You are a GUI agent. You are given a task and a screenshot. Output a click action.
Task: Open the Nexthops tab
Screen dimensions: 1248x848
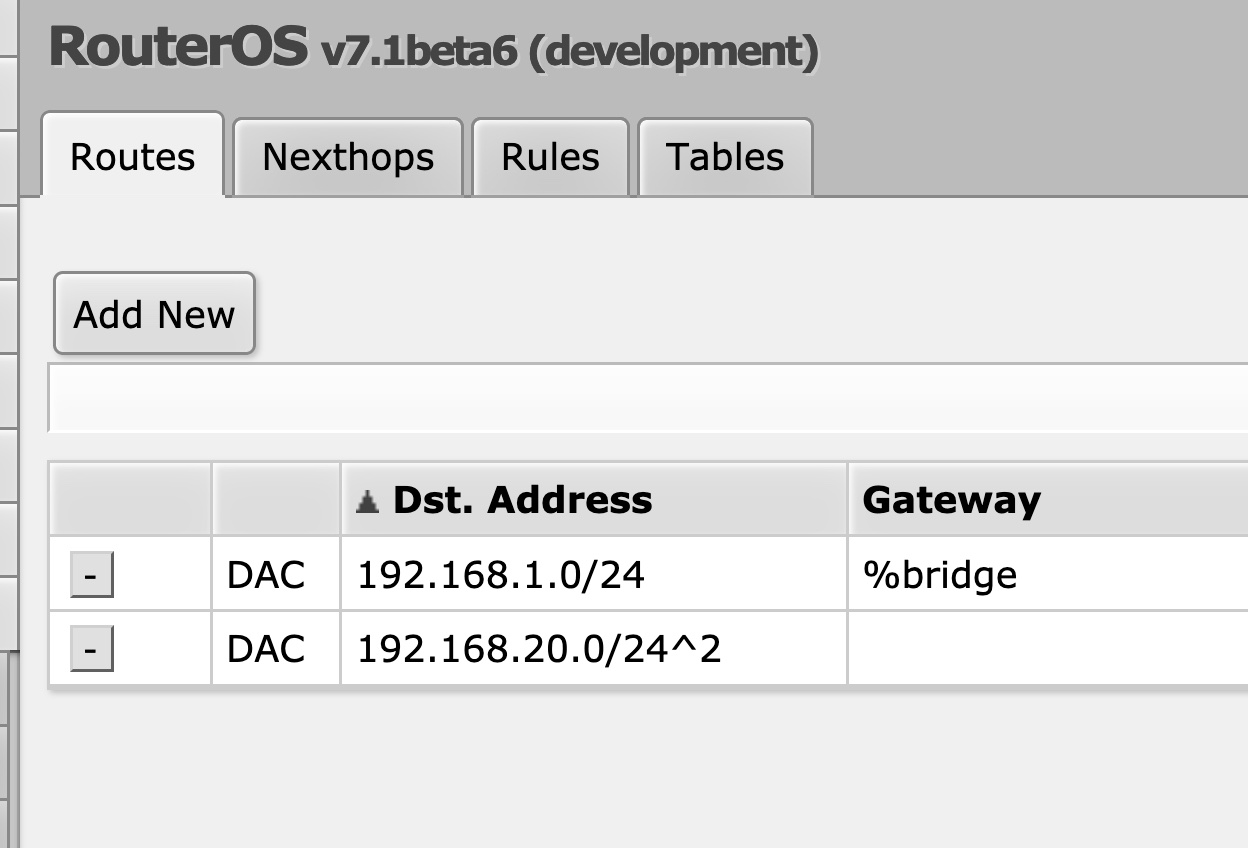[348, 157]
